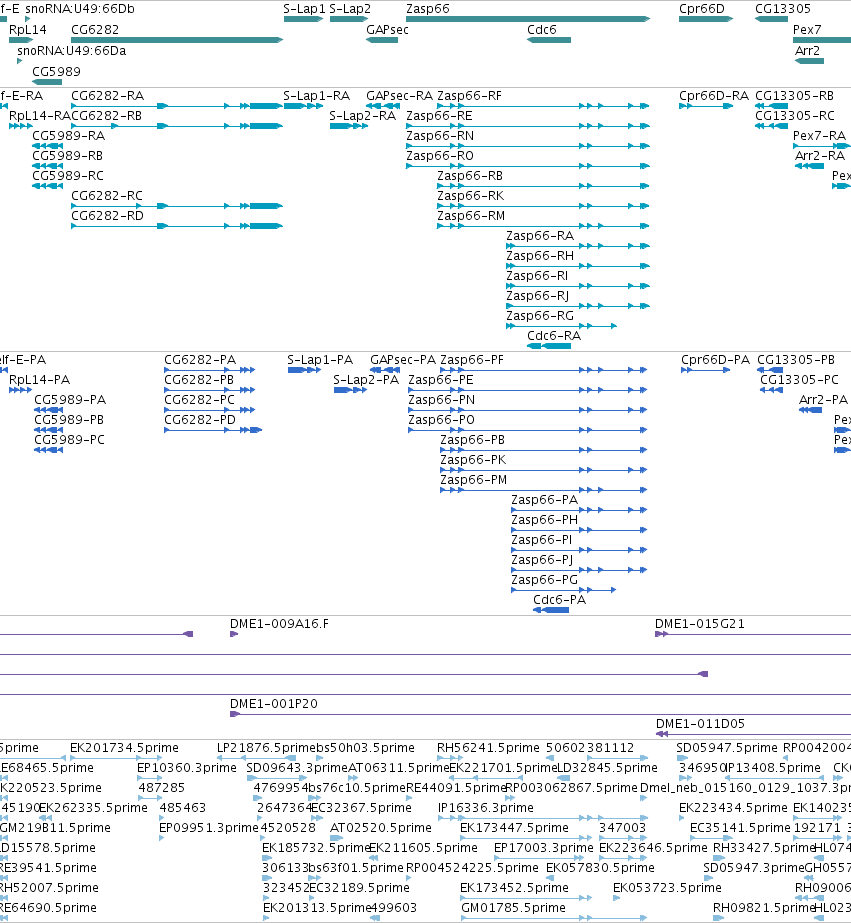Click transcript CG5989-RC
This screenshot has width=851, height=923.
[48, 186]
